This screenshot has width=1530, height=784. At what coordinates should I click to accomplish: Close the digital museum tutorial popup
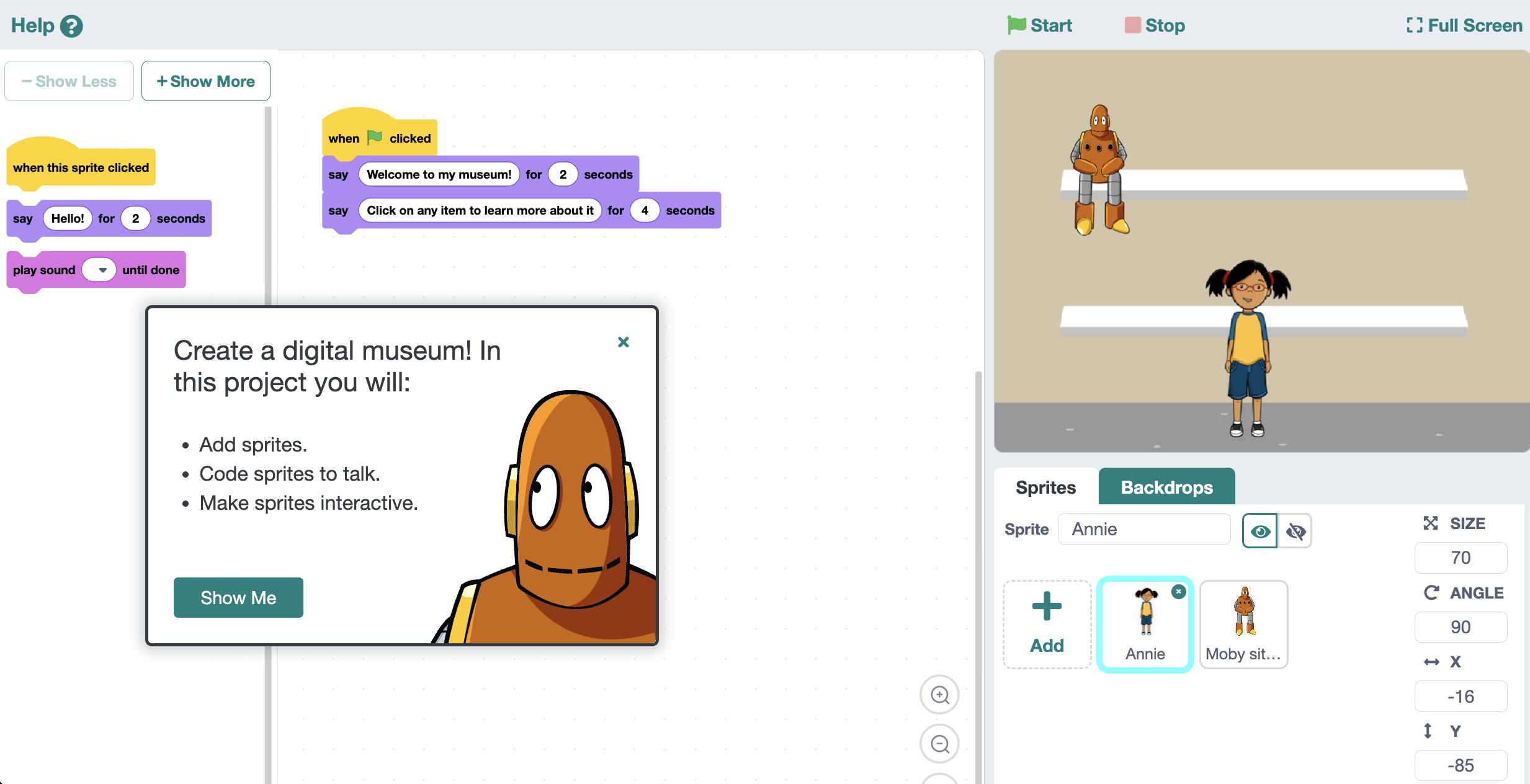pyautogui.click(x=624, y=342)
